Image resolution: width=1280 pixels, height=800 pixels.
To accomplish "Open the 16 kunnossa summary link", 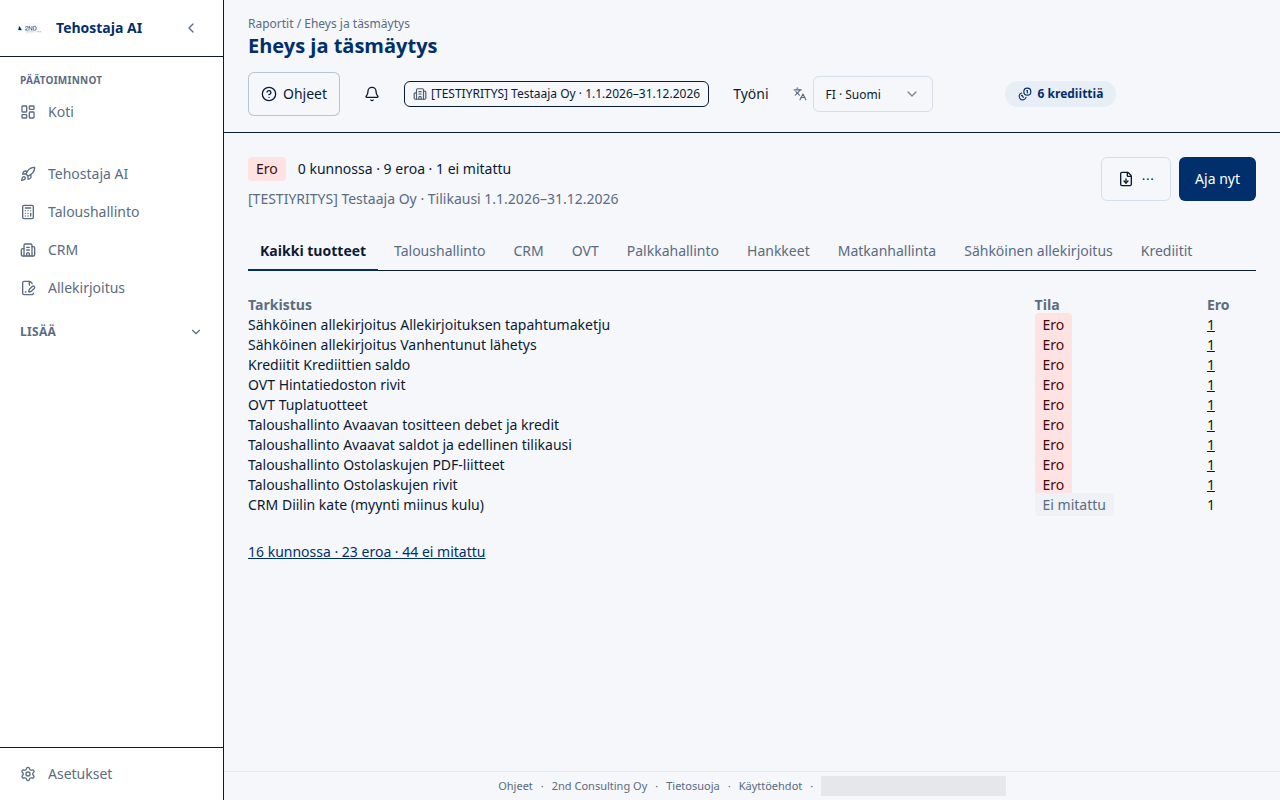I will coord(367,551).
